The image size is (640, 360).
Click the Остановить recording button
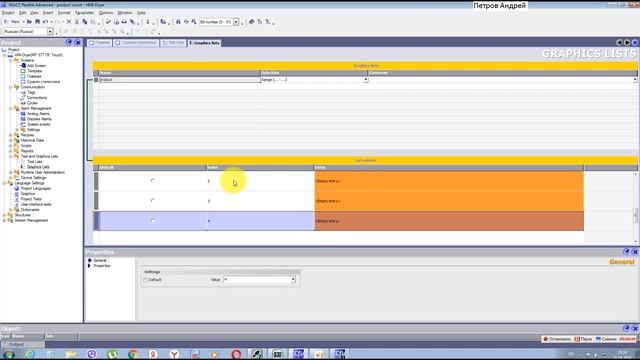click(558, 339)
